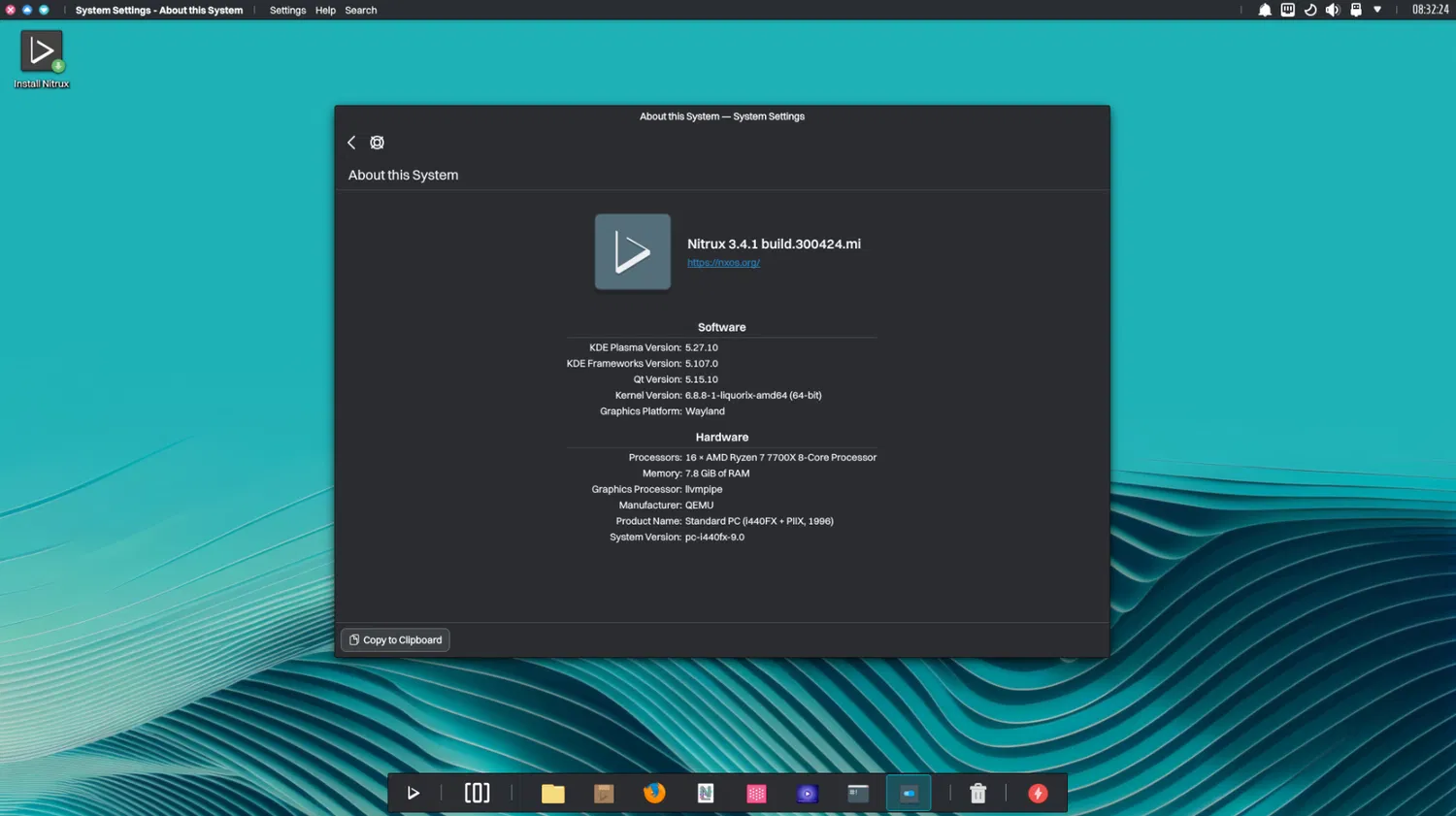The width and height of the screenshot is (1456, 816).
Task: Open the removable devices tray icon
Action: (x=1356, y=10)
